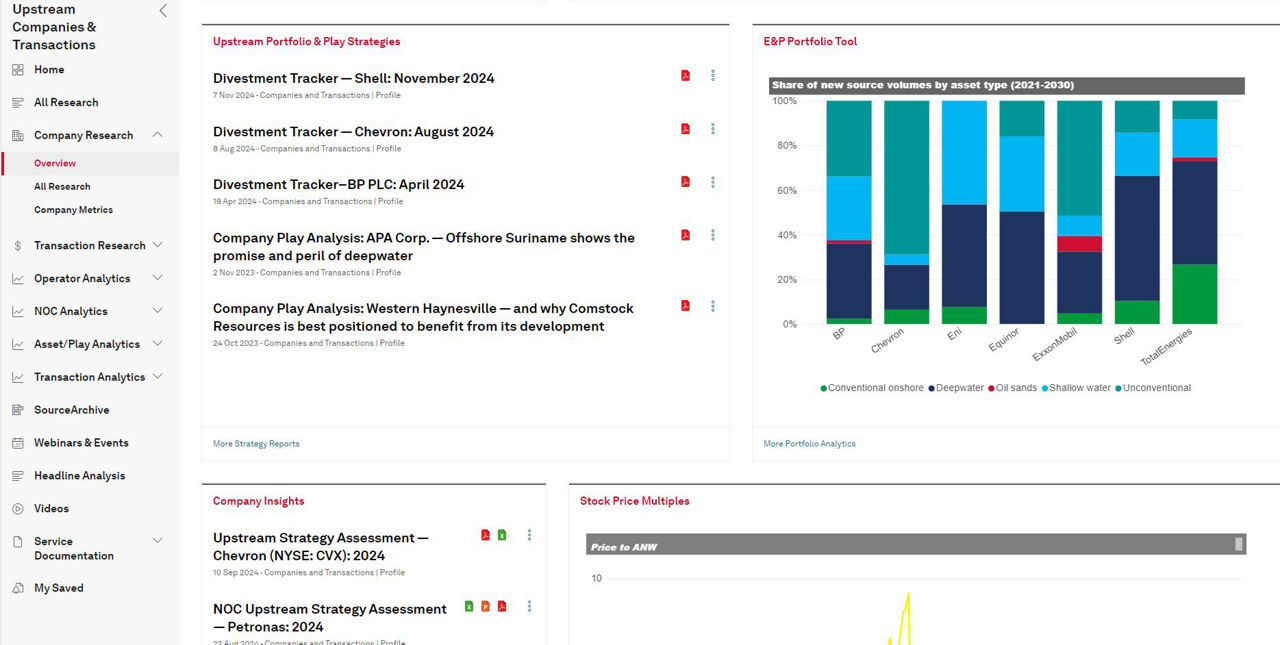Expand Transaction Research menu
Screen dimensions: 1280x645
pyautogui.click(x=157, y=245)
